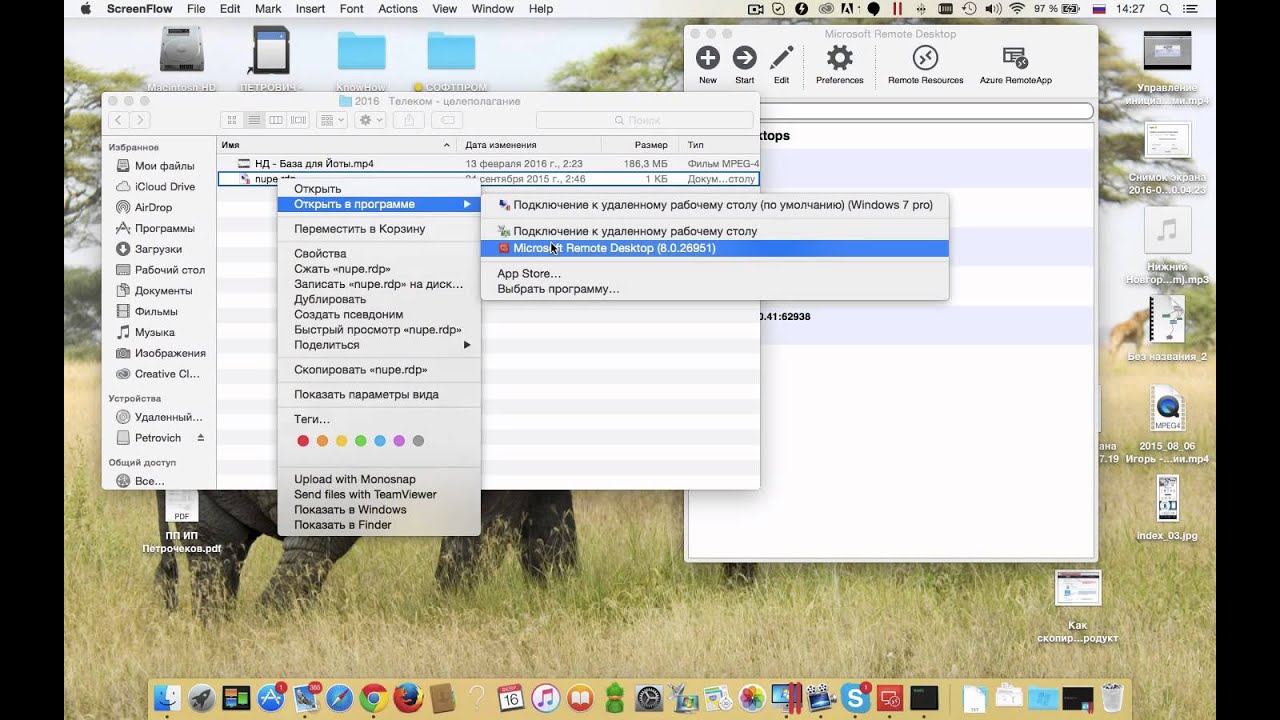Choose Показать в Finder

point(379,525)
